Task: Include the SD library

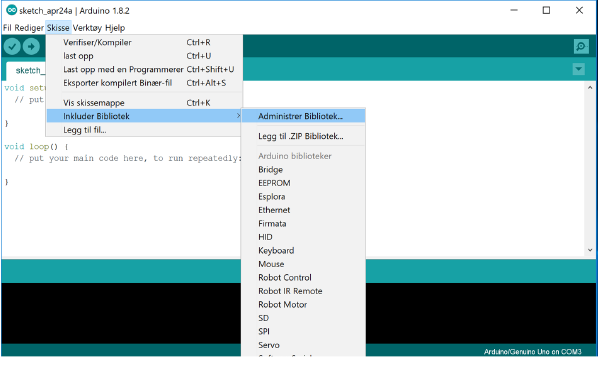Action: (303, 318)
